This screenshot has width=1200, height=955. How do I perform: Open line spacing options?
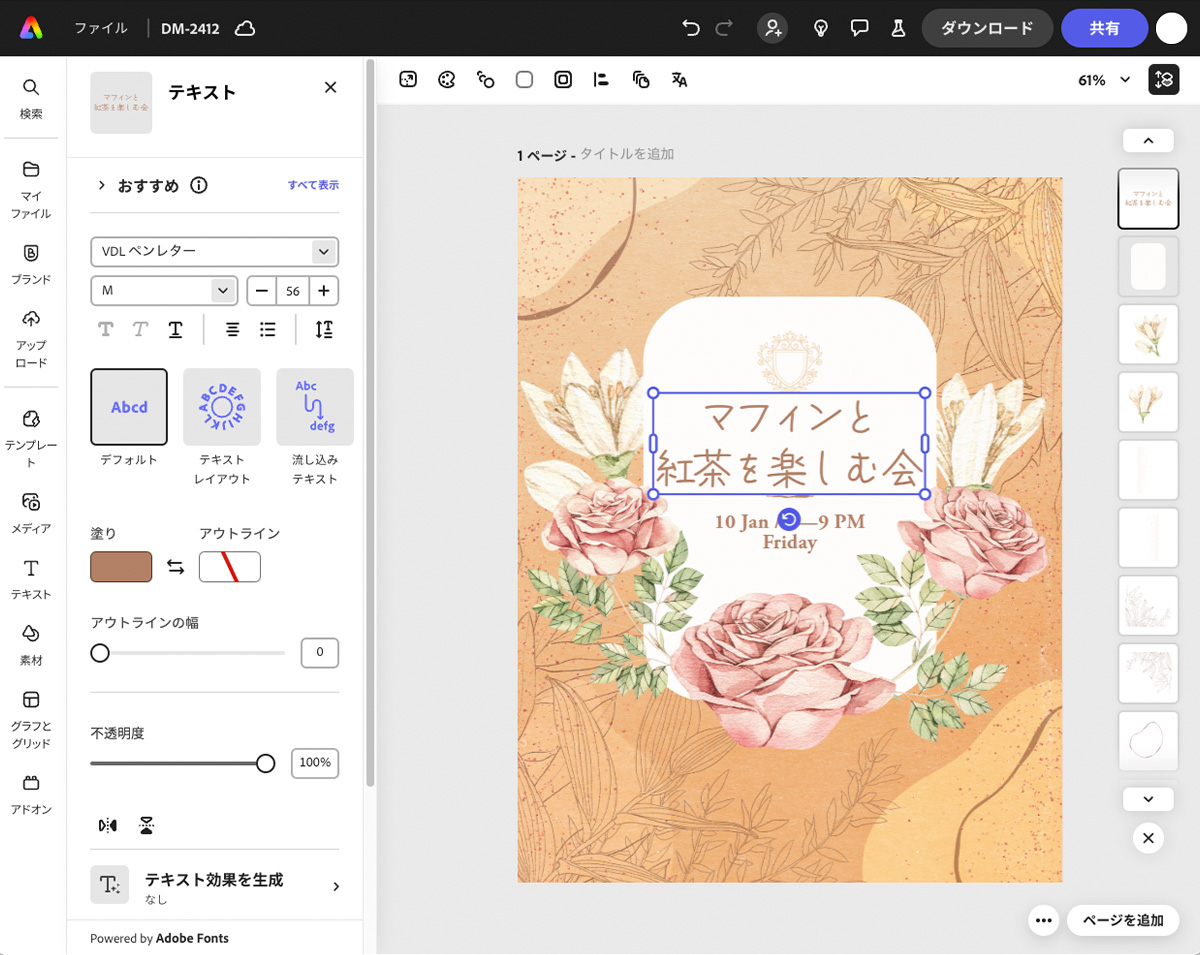click(x=324, y=329)
